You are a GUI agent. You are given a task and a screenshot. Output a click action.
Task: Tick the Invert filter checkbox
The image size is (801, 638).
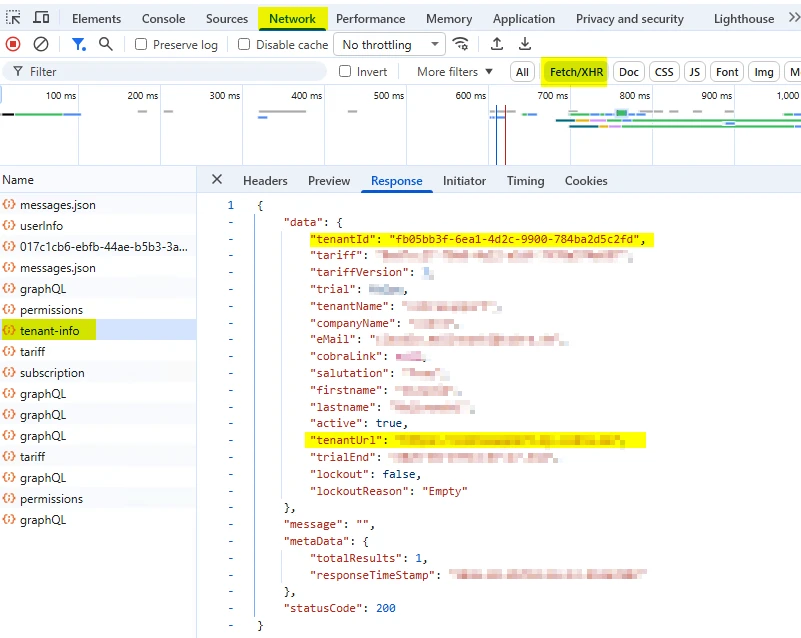tap(345, 72)
